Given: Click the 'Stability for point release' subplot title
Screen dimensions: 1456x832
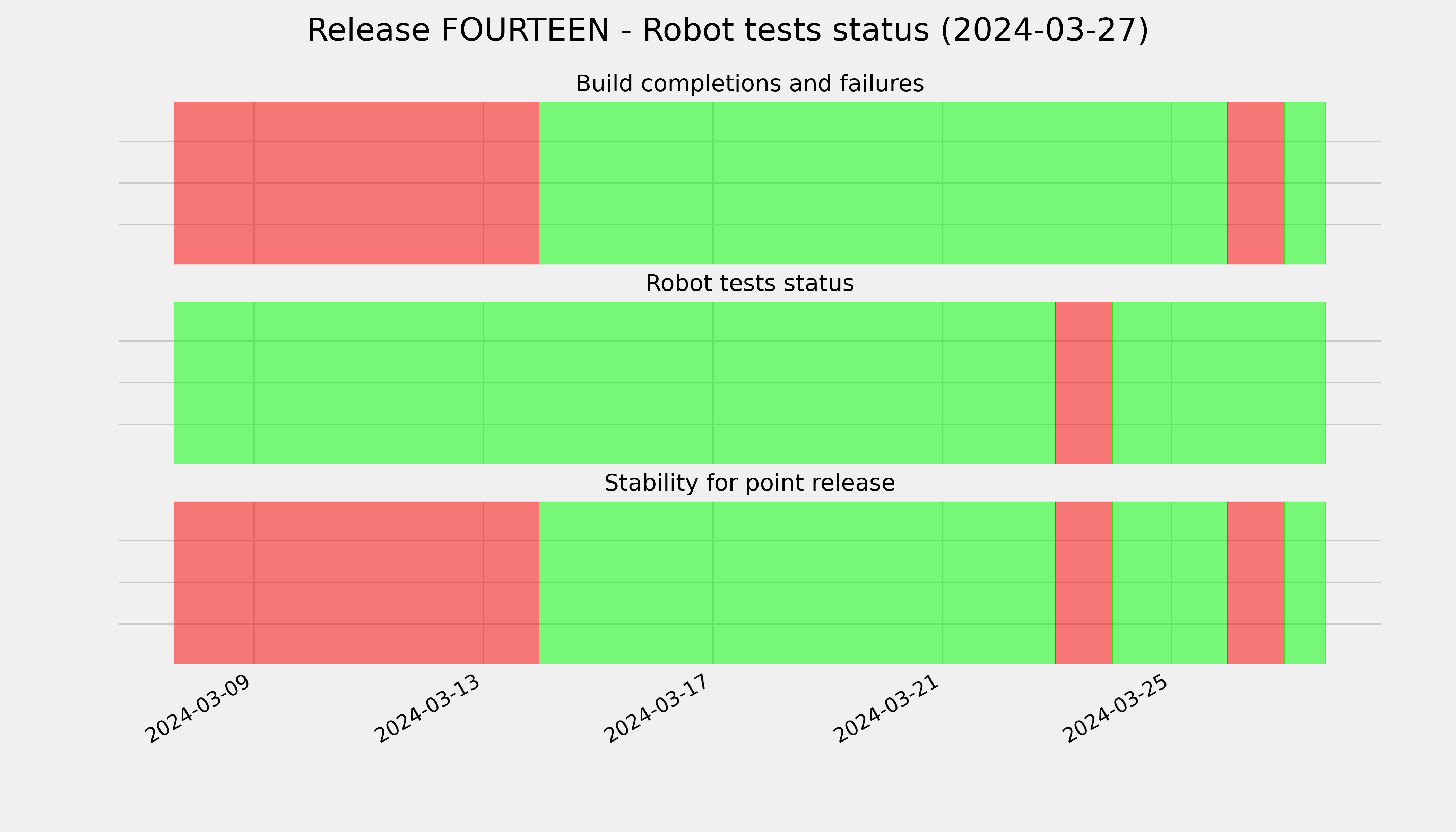Looking at the screenshot, I should [749, 483].
